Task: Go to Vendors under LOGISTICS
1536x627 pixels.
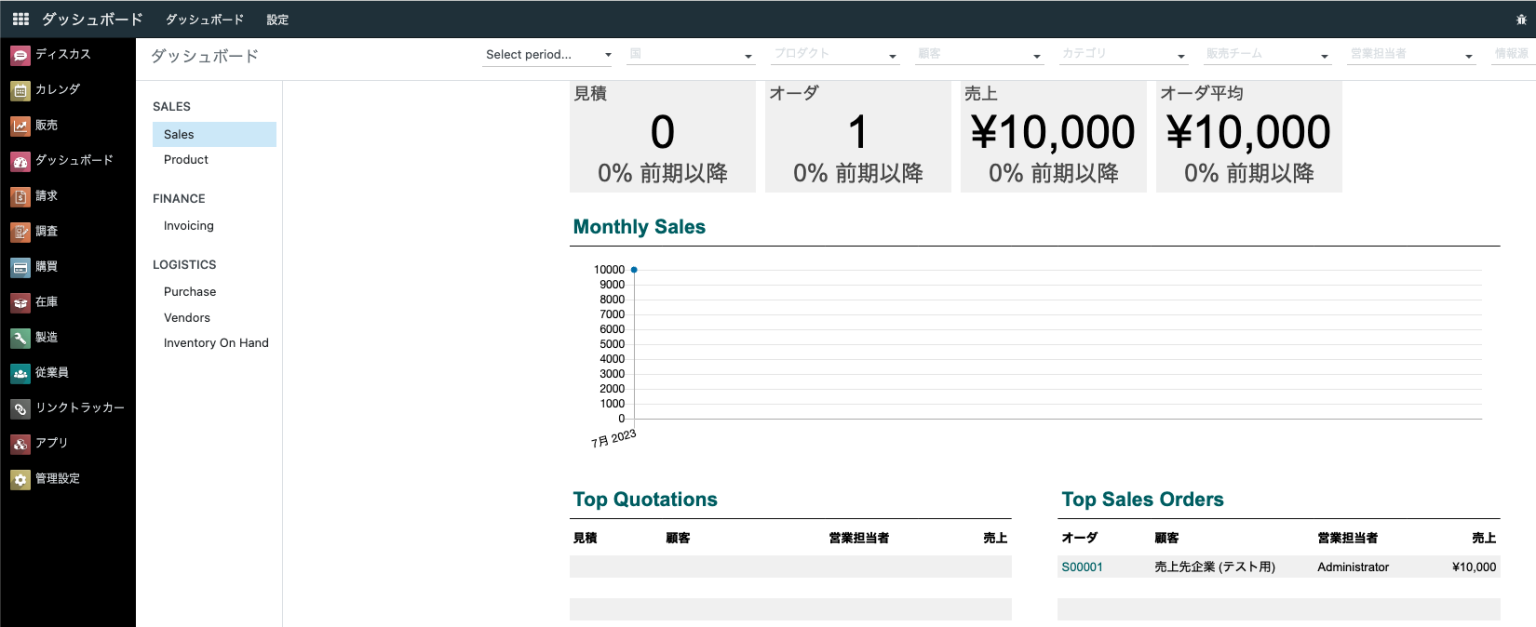Action: pyautogui.click(x=187, y=317)
